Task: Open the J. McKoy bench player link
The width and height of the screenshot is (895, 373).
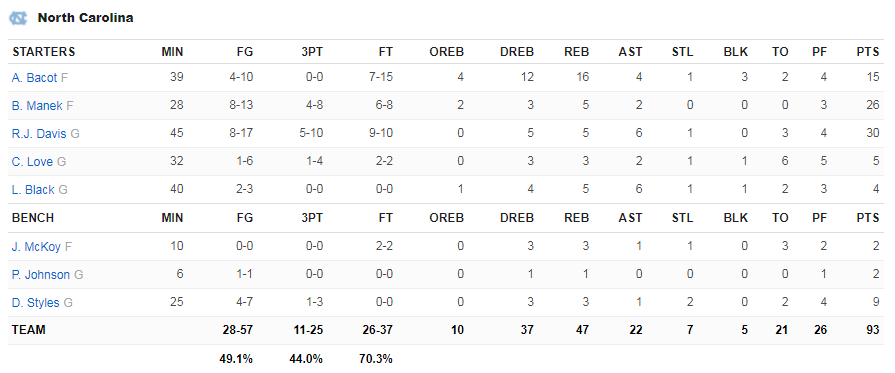Action: tap(36, 247)
